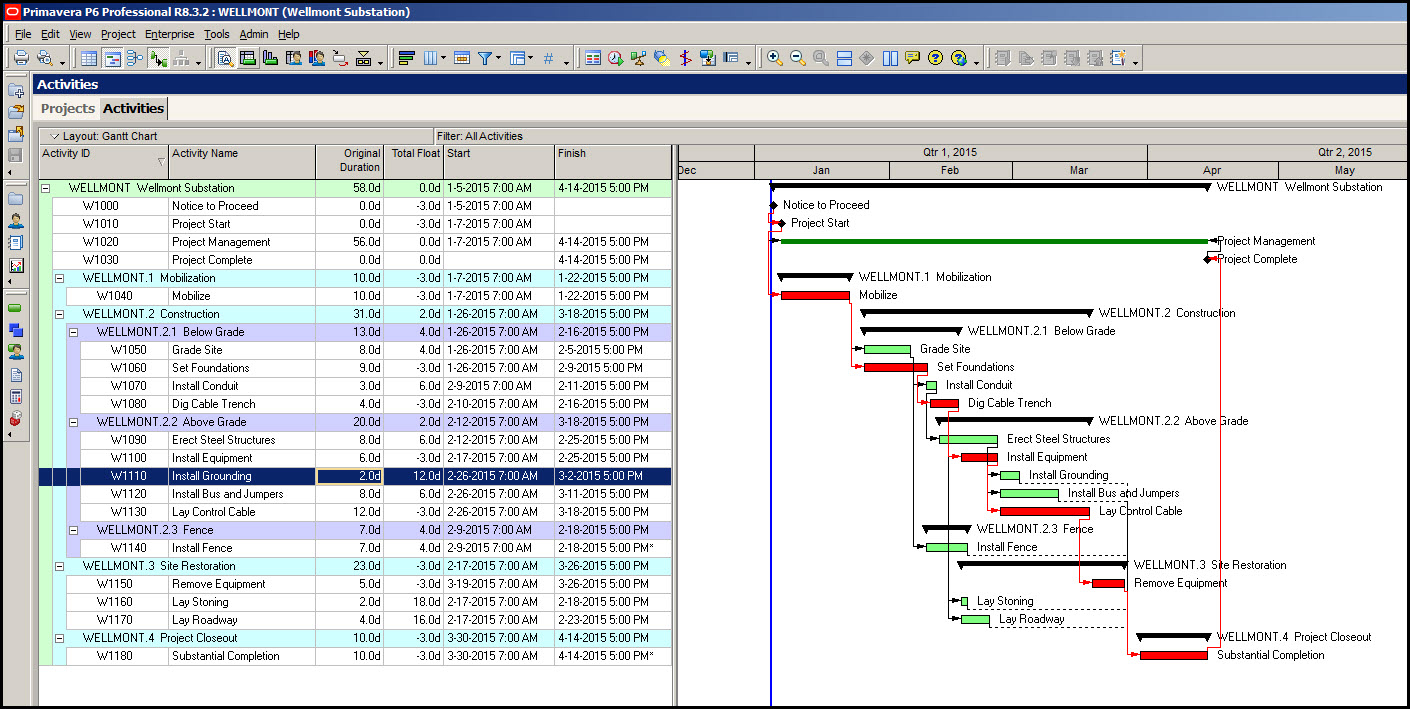Toggle the Resource Usage Profile button
This screenshot has height=709, width=1410.
[x=316, y=58]
